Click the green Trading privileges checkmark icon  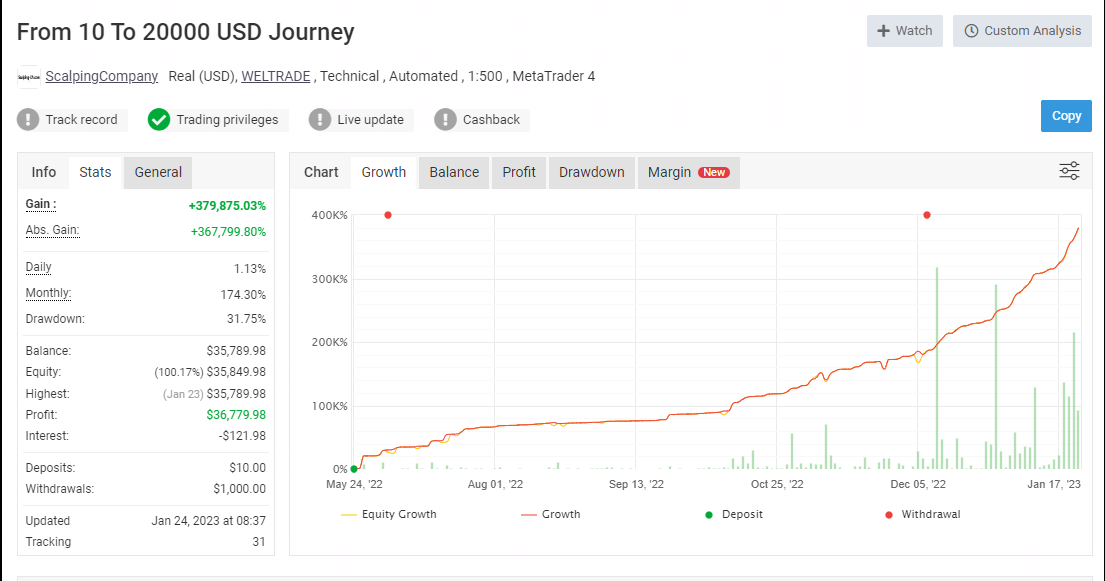click(158, 119)
